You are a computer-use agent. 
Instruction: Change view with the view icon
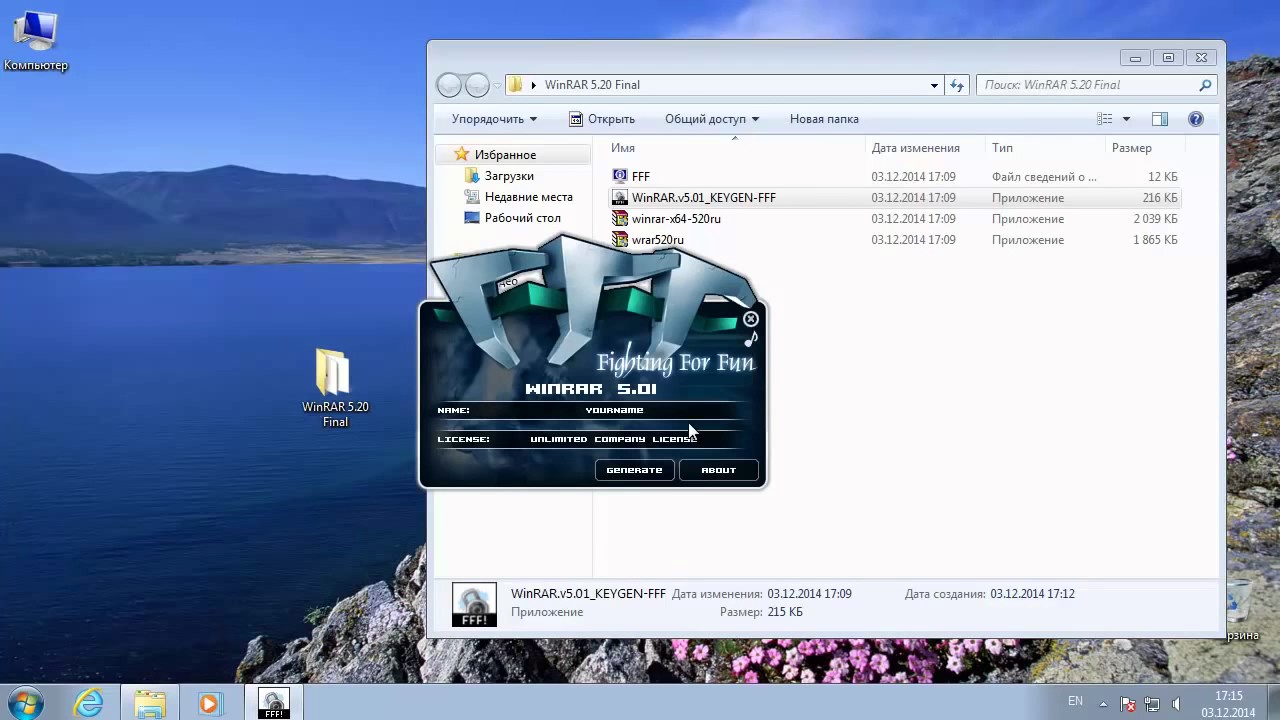pos(1104,119)
